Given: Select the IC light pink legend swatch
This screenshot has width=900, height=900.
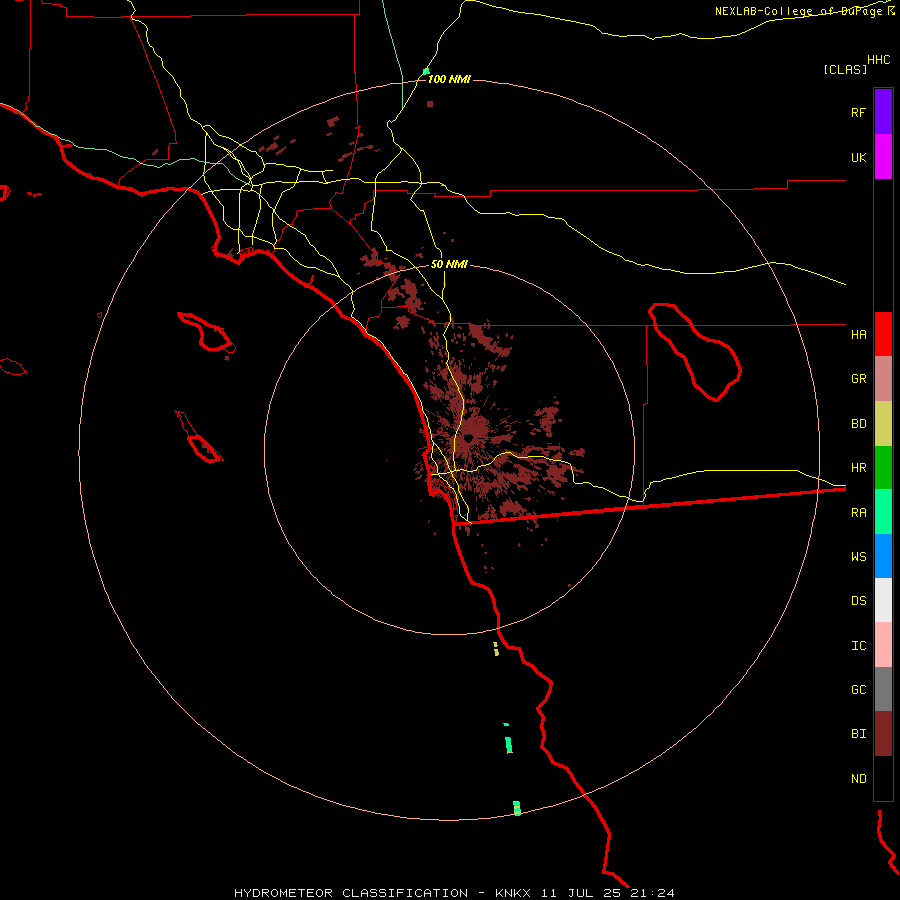Looking at the screenshot, I should click(883, 645).
